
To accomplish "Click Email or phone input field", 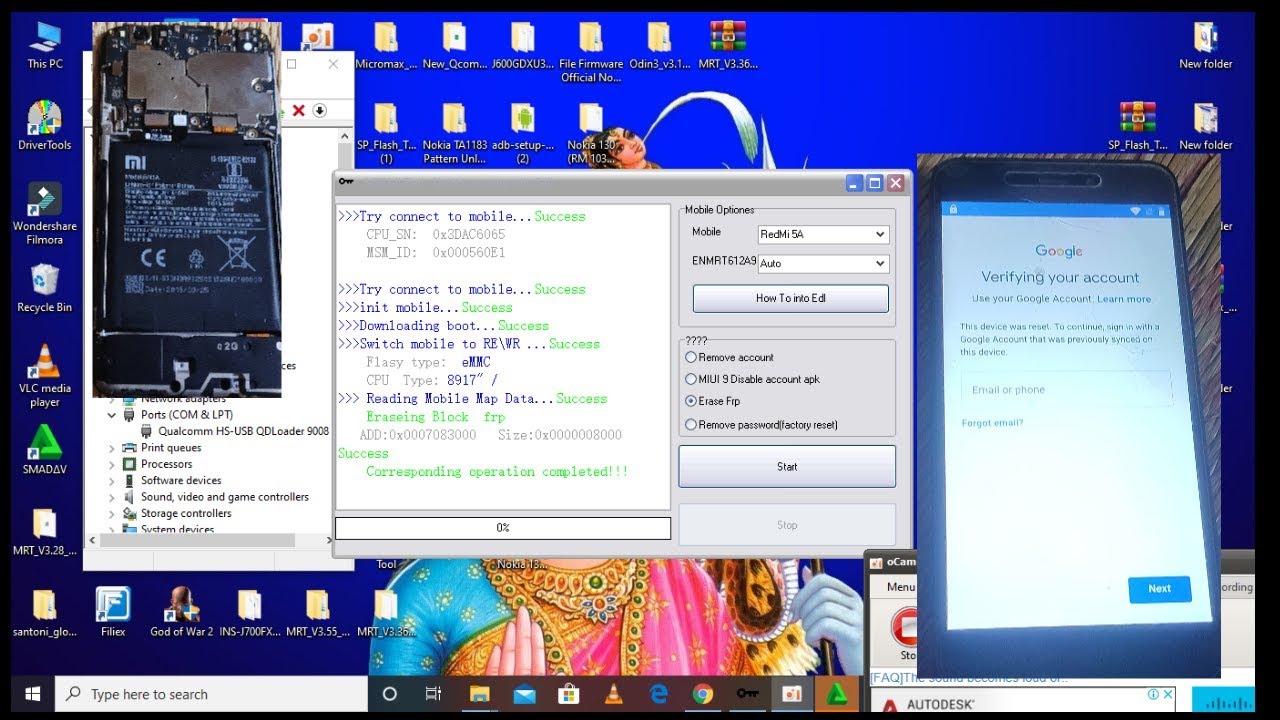I will [1065, 389].
